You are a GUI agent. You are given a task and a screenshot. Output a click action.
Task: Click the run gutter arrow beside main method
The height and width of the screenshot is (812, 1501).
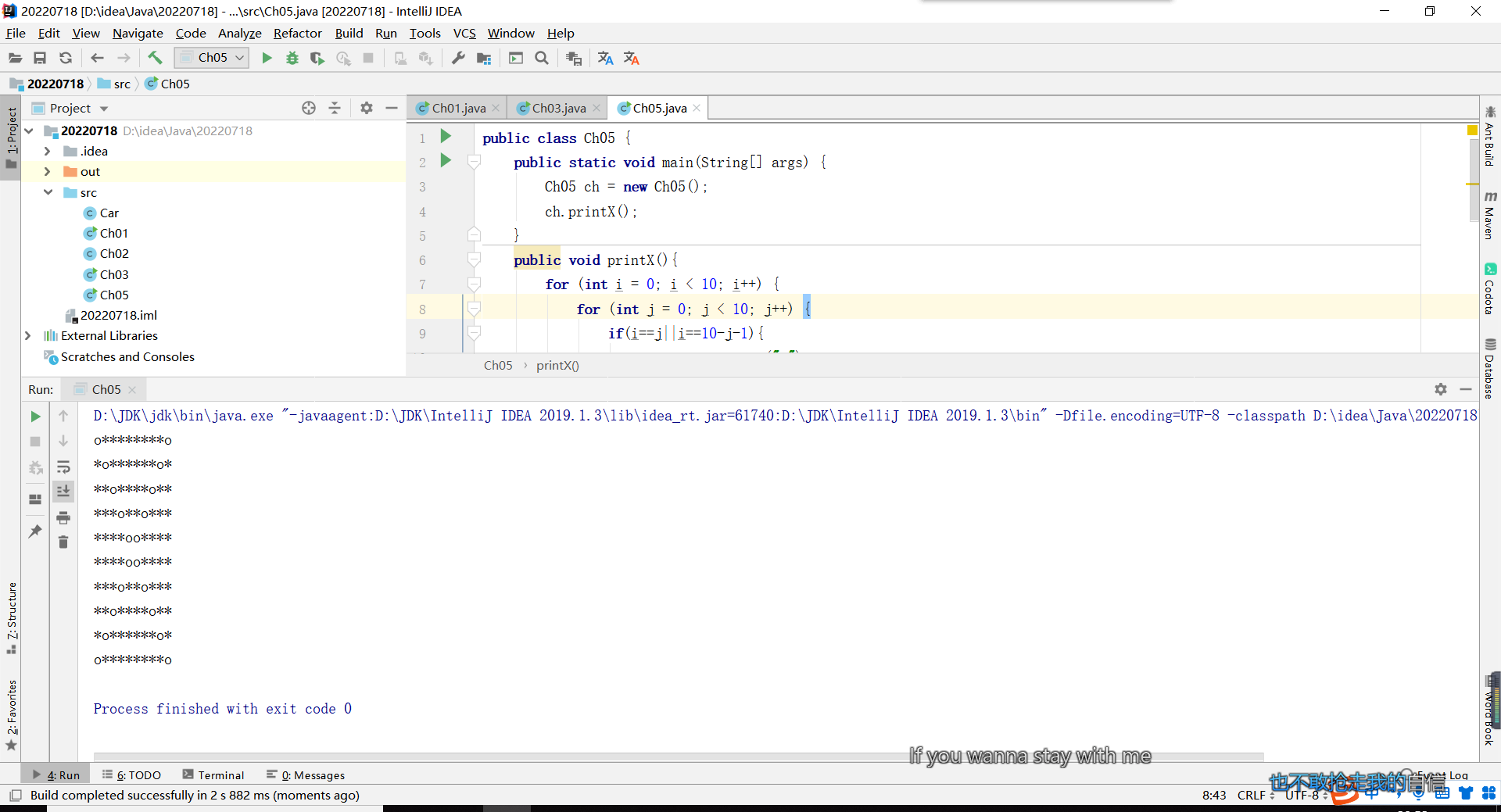tap(446, 161)
